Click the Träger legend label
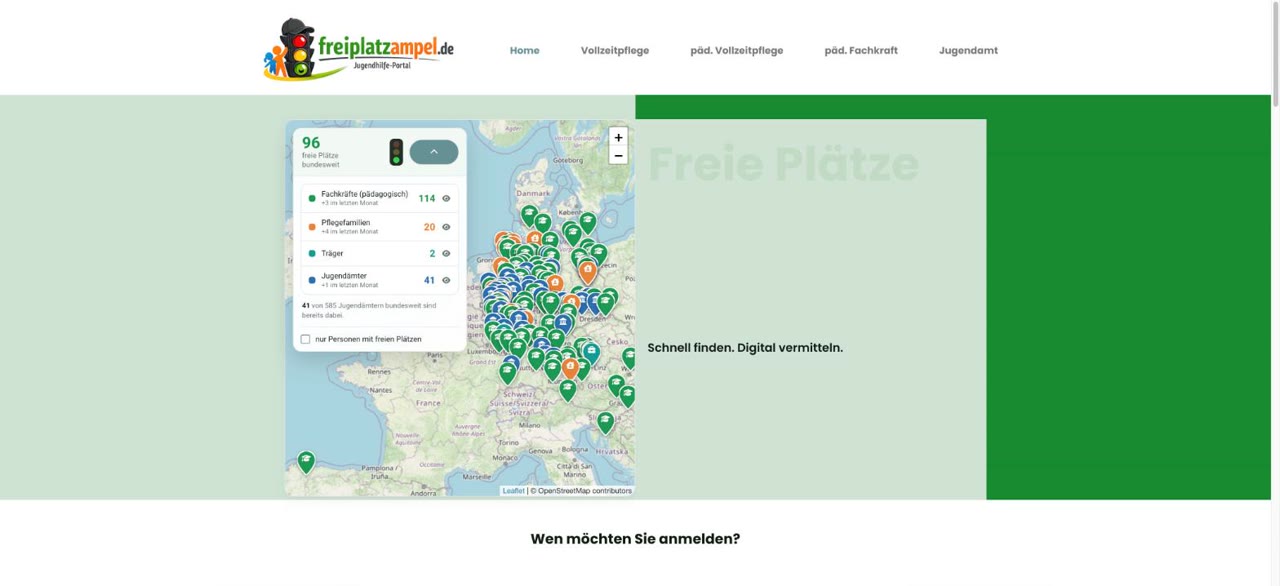The width and height of the screenshot is (1280, 586). (x=332, y=254)
